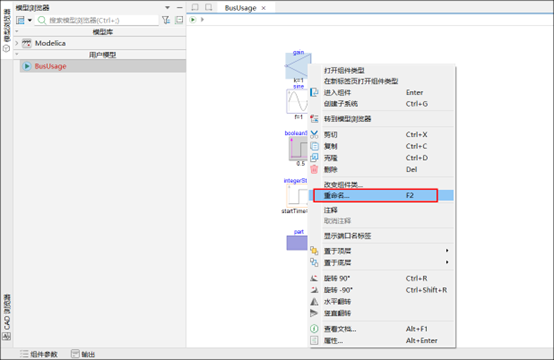This screenshot has width=554, height=360.
Task: Click the first bookmark icon left of BusUsage tab
Action: click(x=195, y=7)
